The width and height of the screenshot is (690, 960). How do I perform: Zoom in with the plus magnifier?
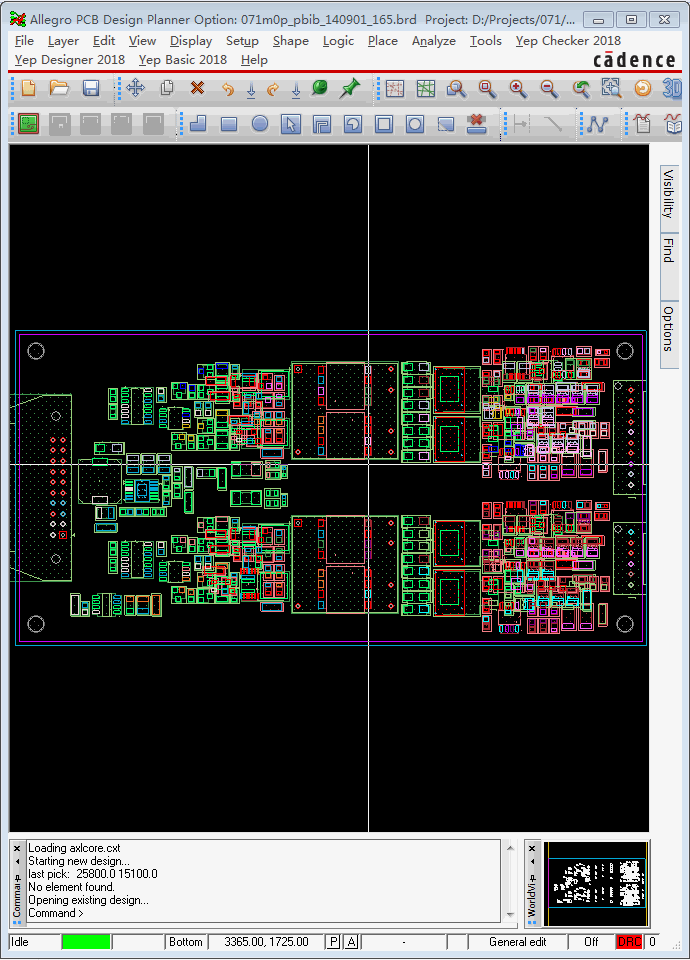pyautogui.click(x=518, y=89)
